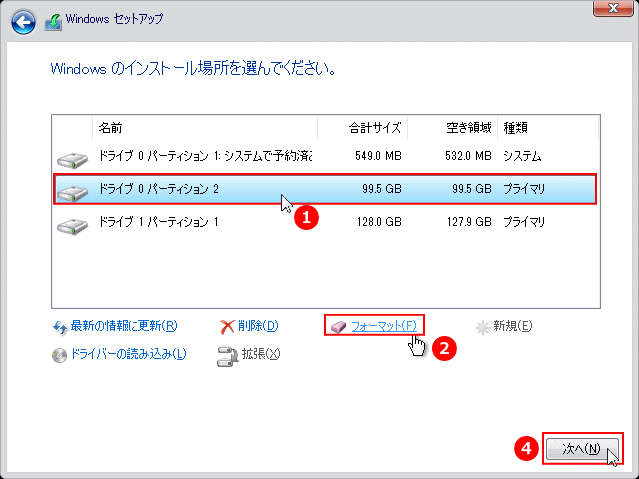Click the 128.0 GB total size cell

[379, 222]
